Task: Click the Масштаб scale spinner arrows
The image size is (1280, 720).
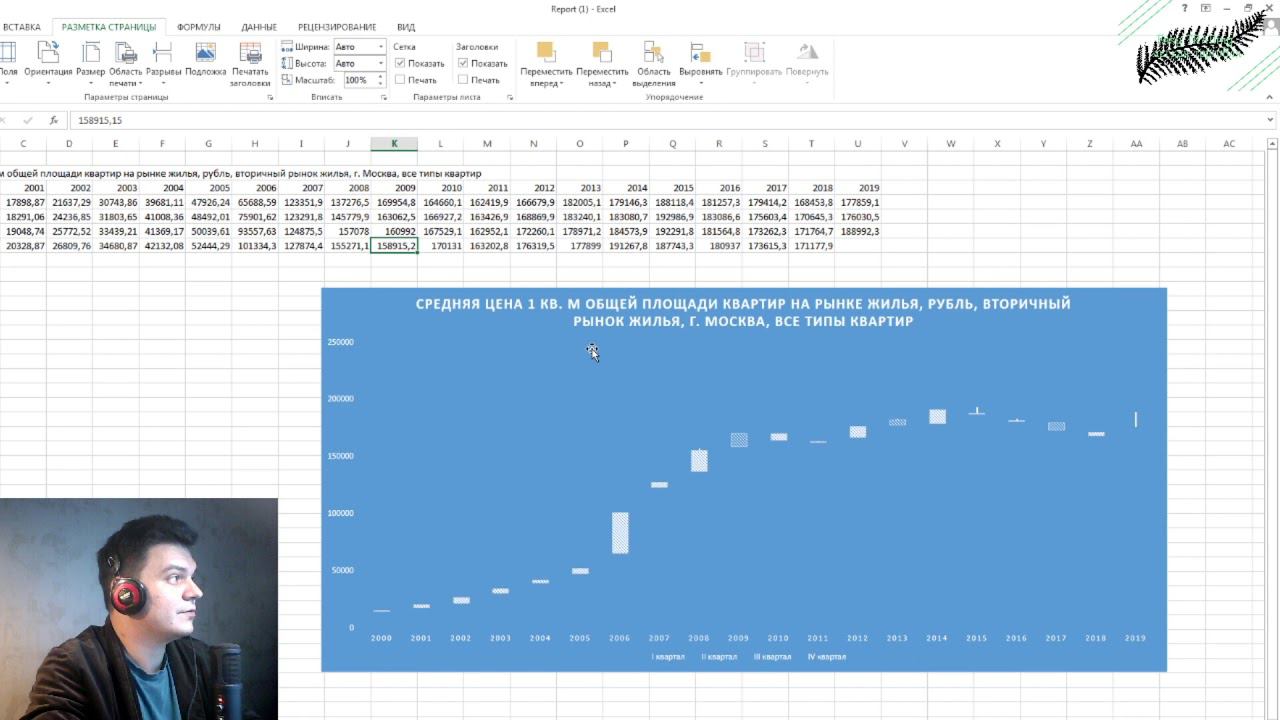Action: [380, 80]
